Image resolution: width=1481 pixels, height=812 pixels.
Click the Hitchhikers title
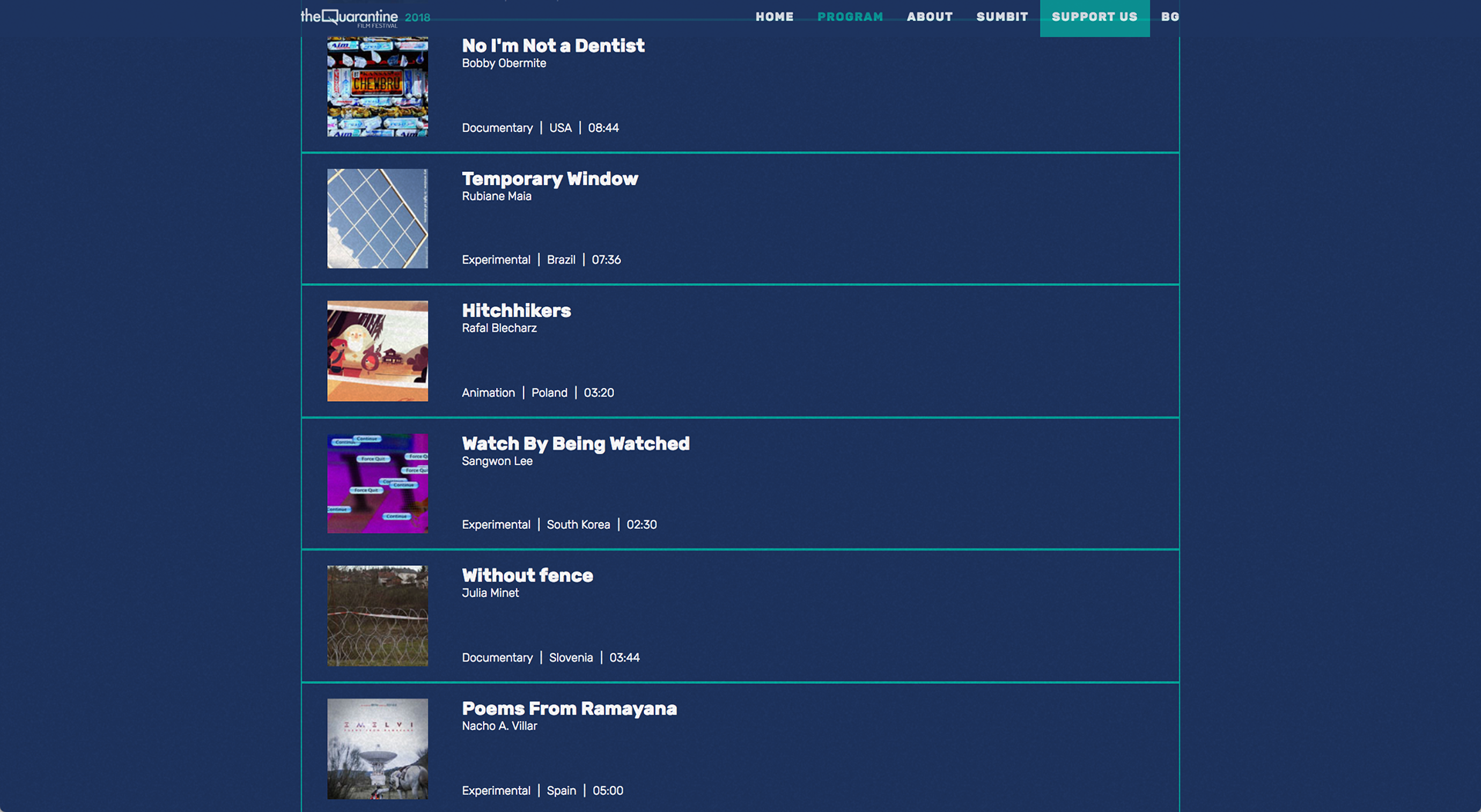coord(516,311)
